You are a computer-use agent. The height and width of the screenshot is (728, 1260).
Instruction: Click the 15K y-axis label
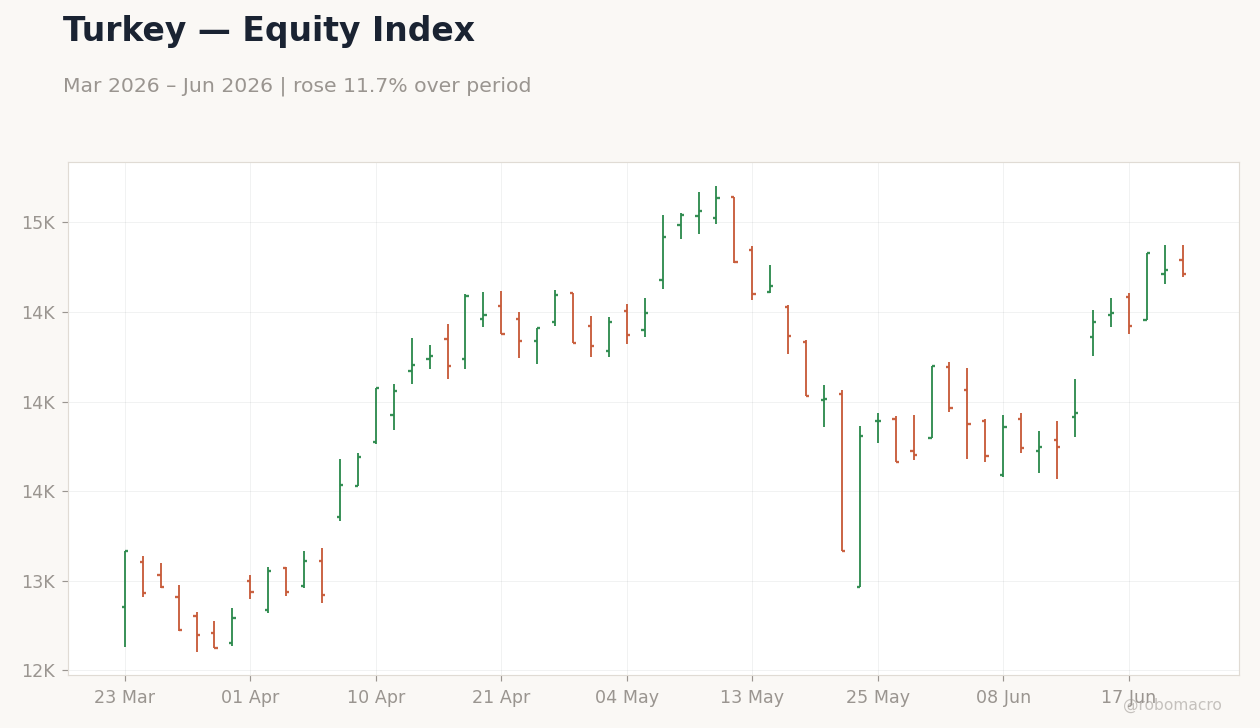pos(37,223)
